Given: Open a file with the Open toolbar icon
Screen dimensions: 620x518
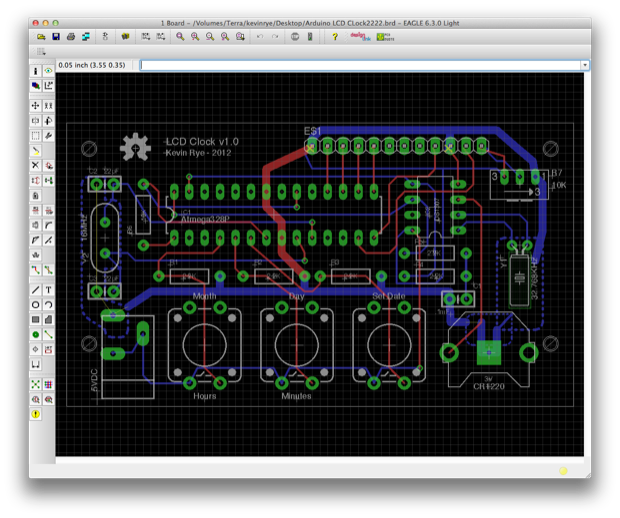Looking at the screenshot, I should 41,37.
